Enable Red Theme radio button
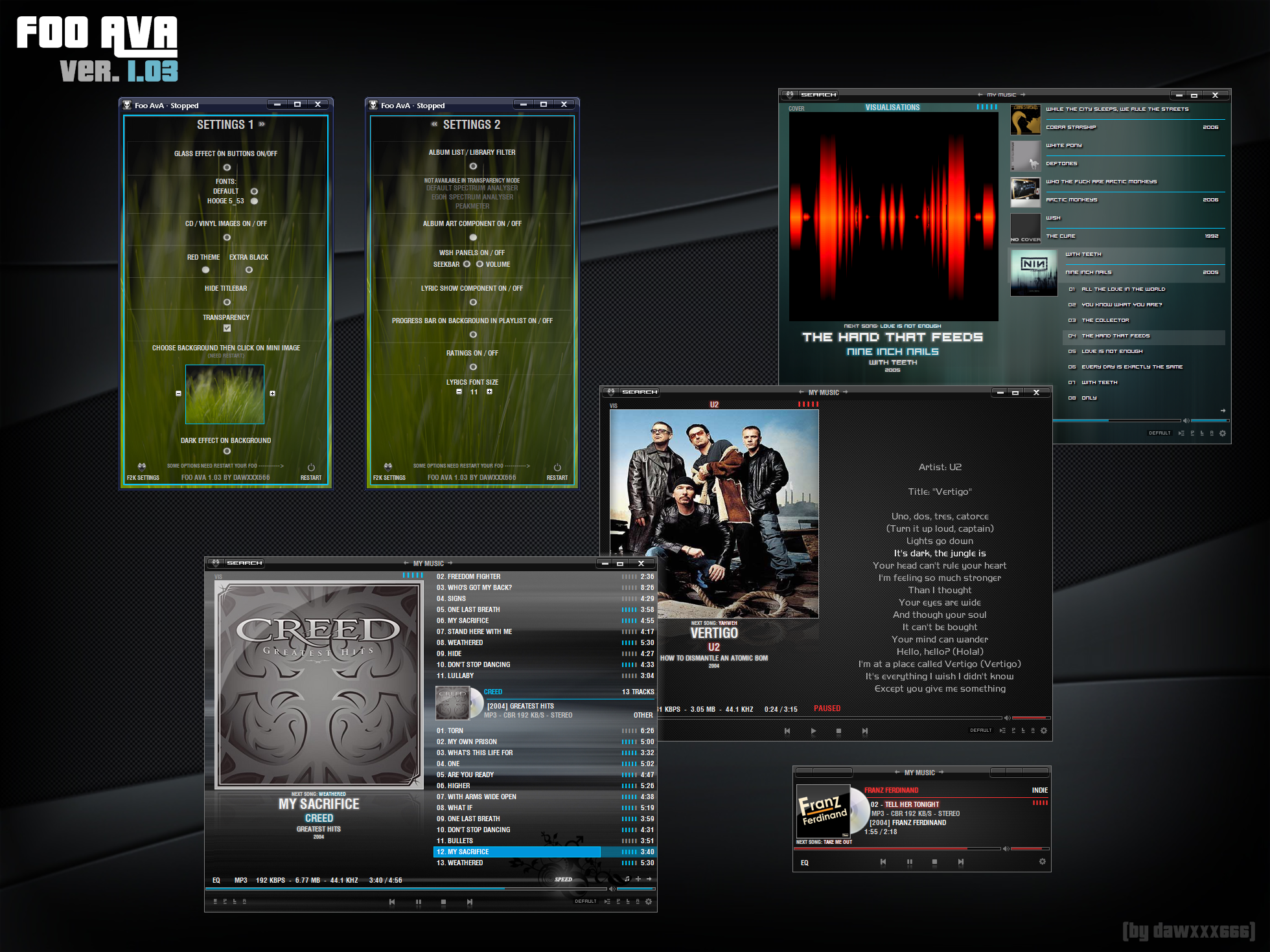 205,269
